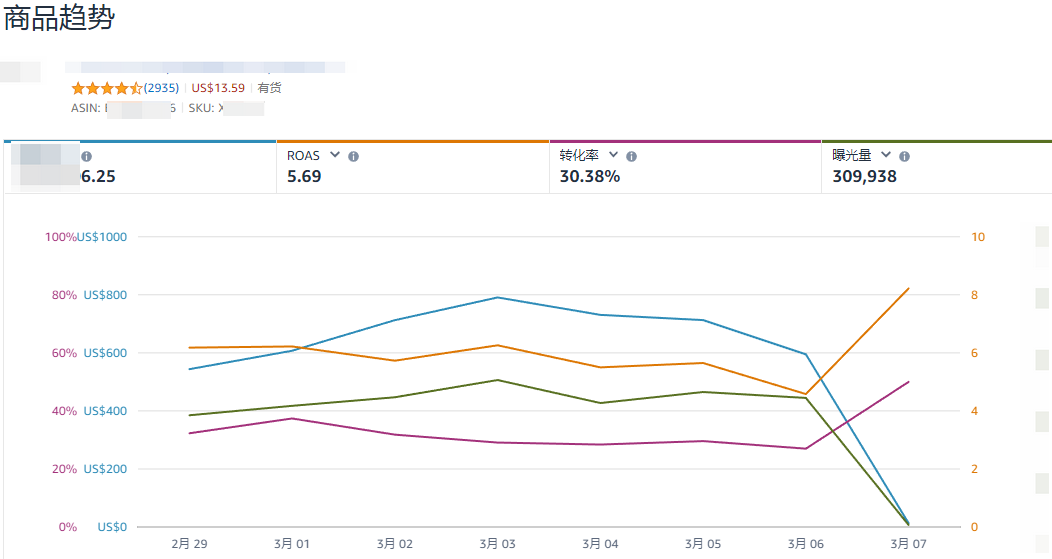Open the 曝光量 metric selector chevron
Viewport: 1052px width, 559px height.
pos(886,155)
